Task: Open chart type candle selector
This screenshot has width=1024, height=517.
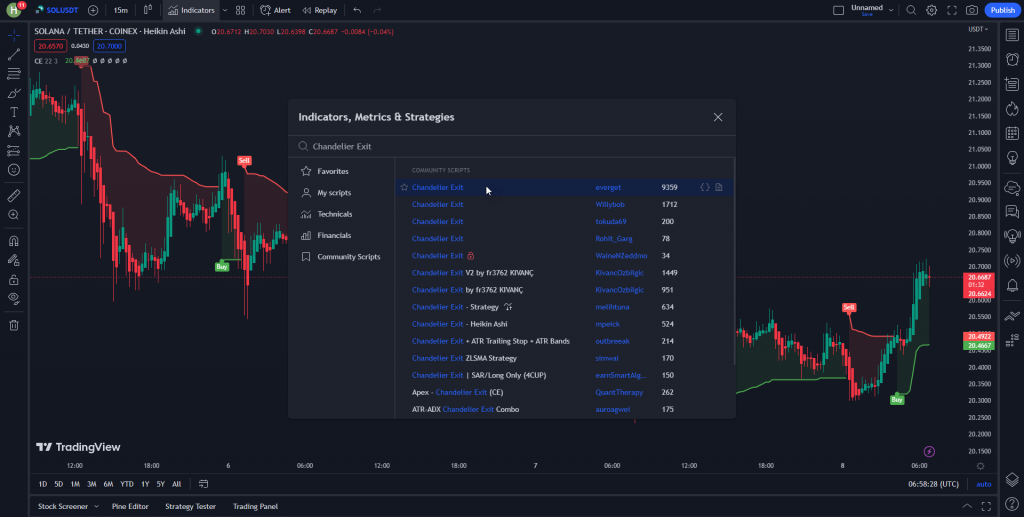Action: pos(148,10)
